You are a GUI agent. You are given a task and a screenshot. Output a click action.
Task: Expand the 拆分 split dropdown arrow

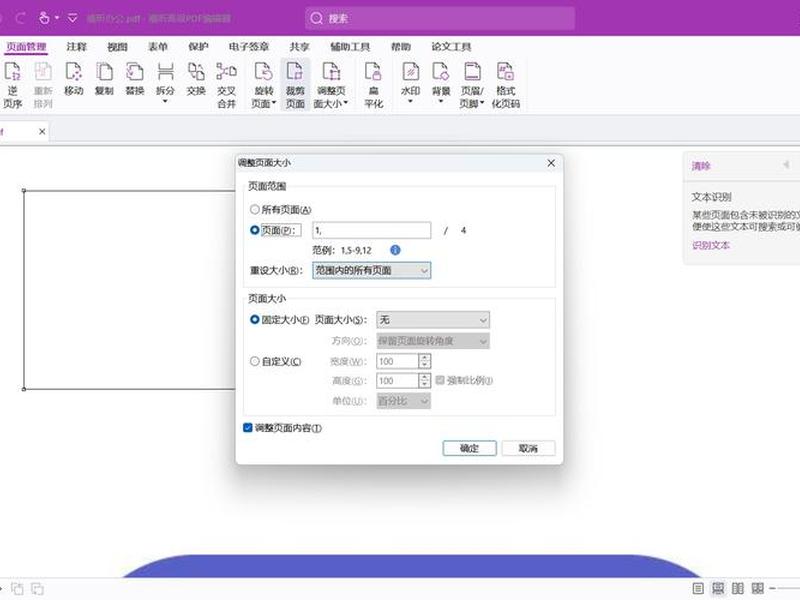pyautogui.click(x=165, y=102)
